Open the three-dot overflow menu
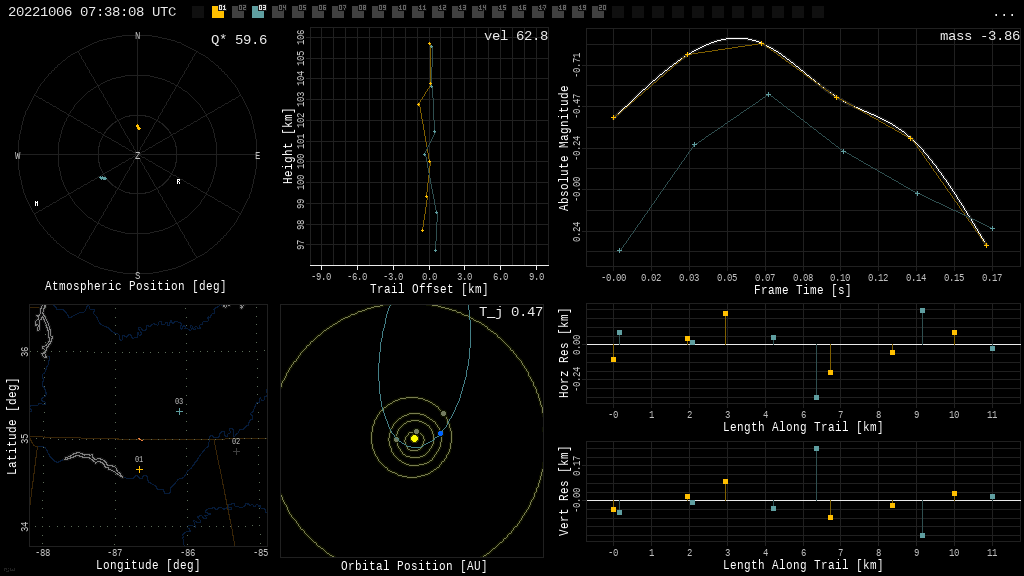Viewport: 1024px width, 576px height. (x=1004, y=13)
